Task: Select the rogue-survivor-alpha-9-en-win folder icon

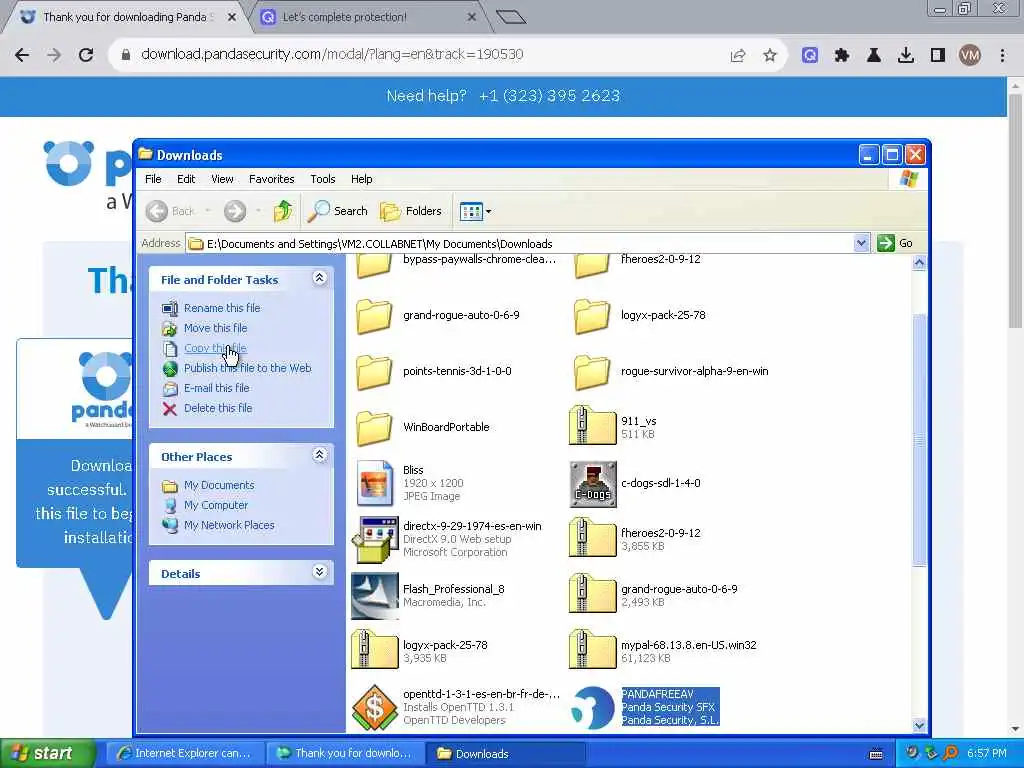Action: pos(592,372)
